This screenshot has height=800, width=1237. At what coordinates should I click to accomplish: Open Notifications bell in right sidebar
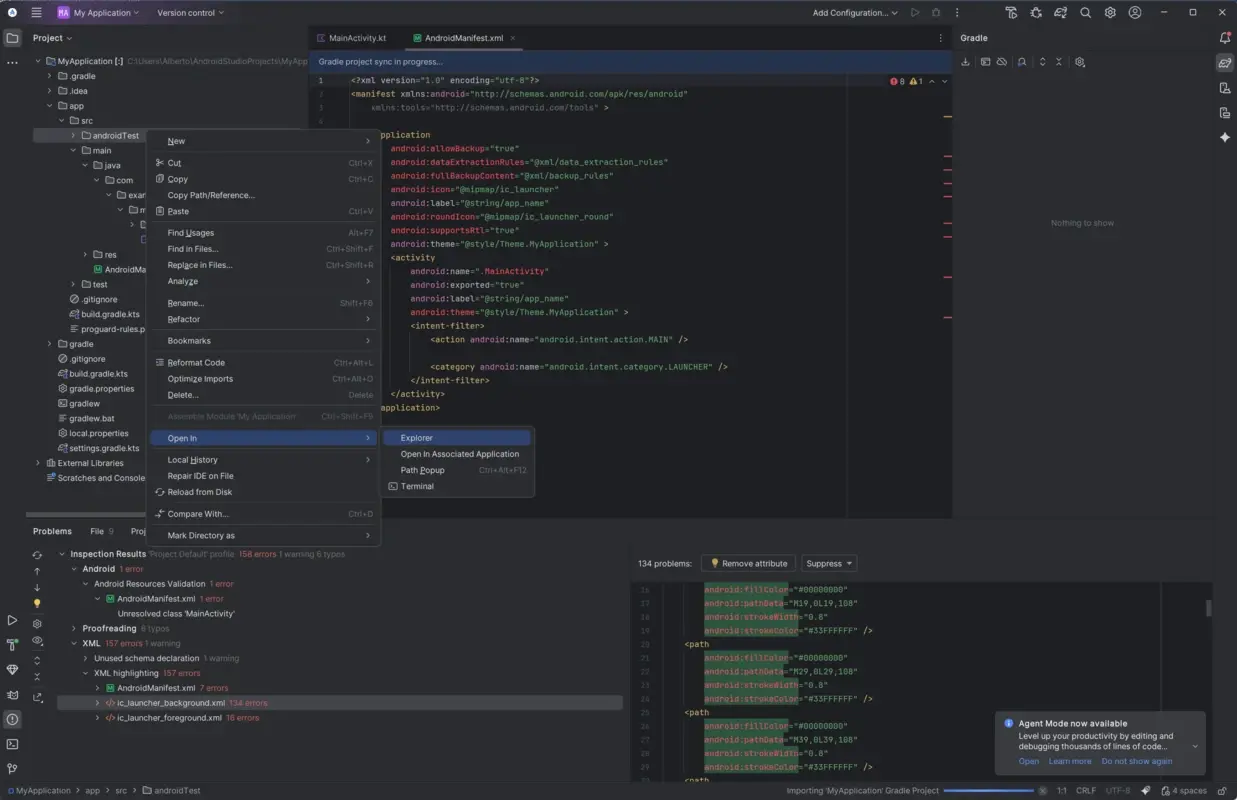[x=1225, y=38]
